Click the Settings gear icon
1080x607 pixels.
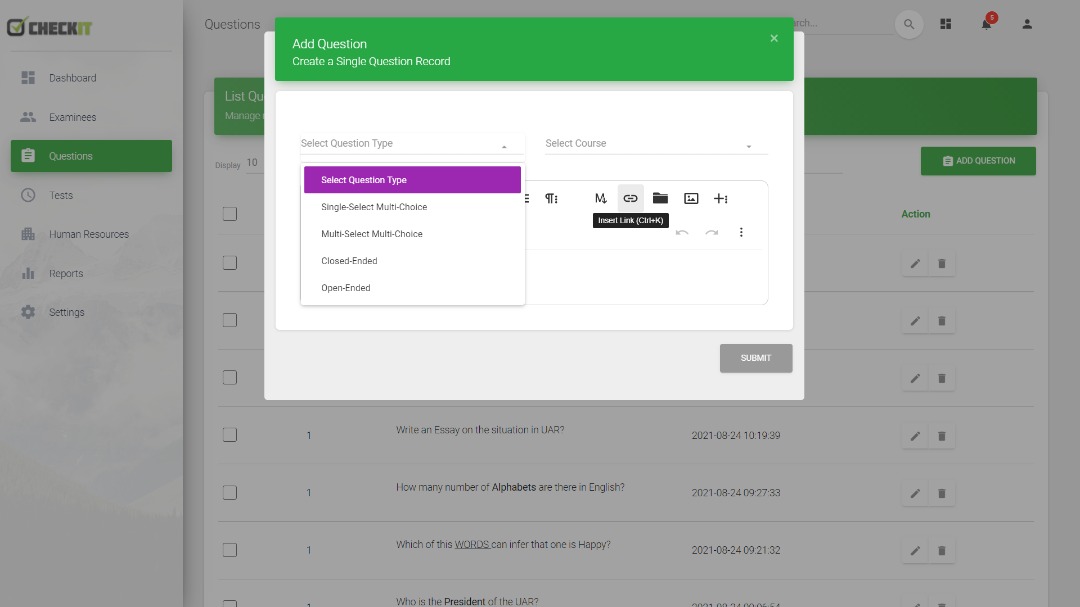pyautogui.click(x=28, y=312)
